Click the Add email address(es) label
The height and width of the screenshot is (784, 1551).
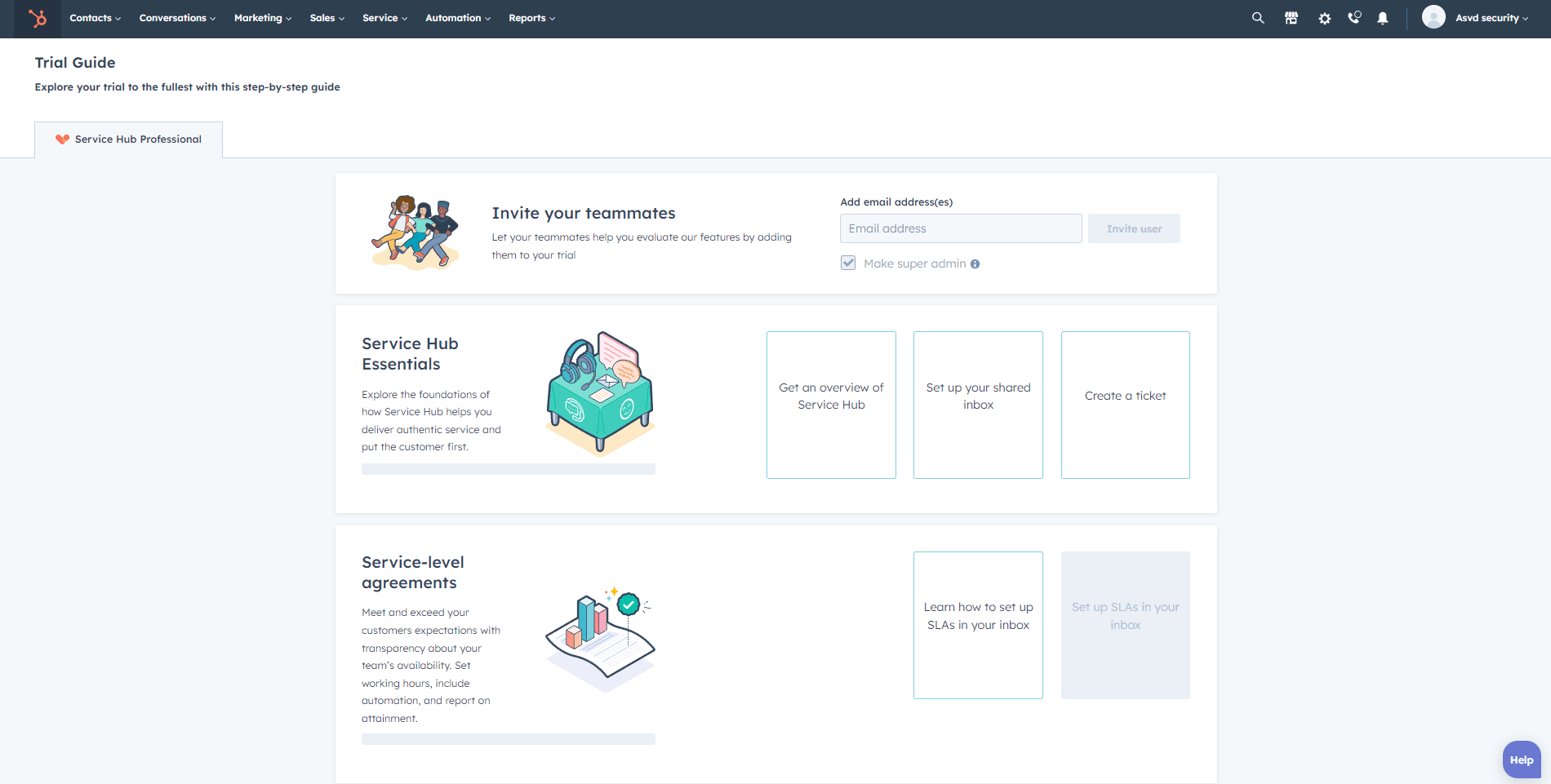point(896,202)
